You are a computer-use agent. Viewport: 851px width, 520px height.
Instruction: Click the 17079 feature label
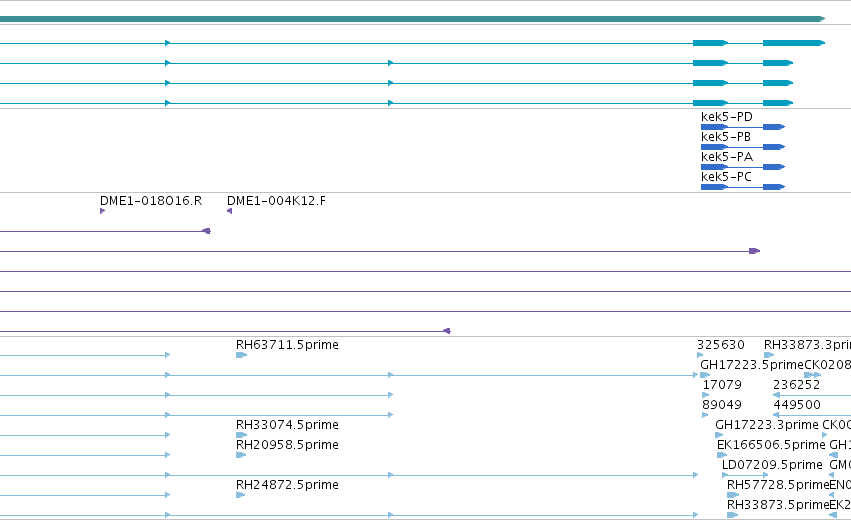[722, 385]
